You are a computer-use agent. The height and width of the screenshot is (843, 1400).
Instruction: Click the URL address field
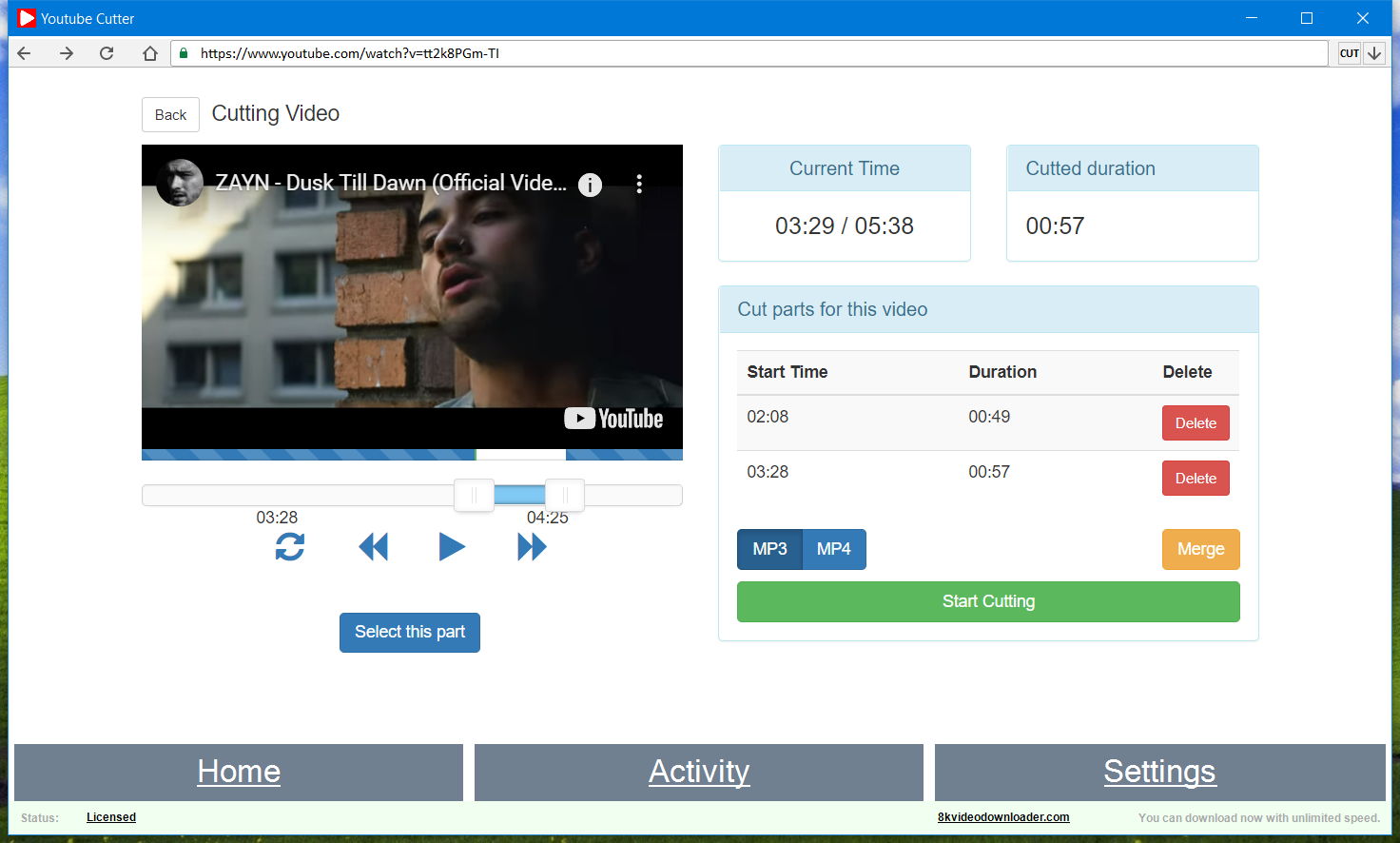pyautogui.click(x=749, y=53)
